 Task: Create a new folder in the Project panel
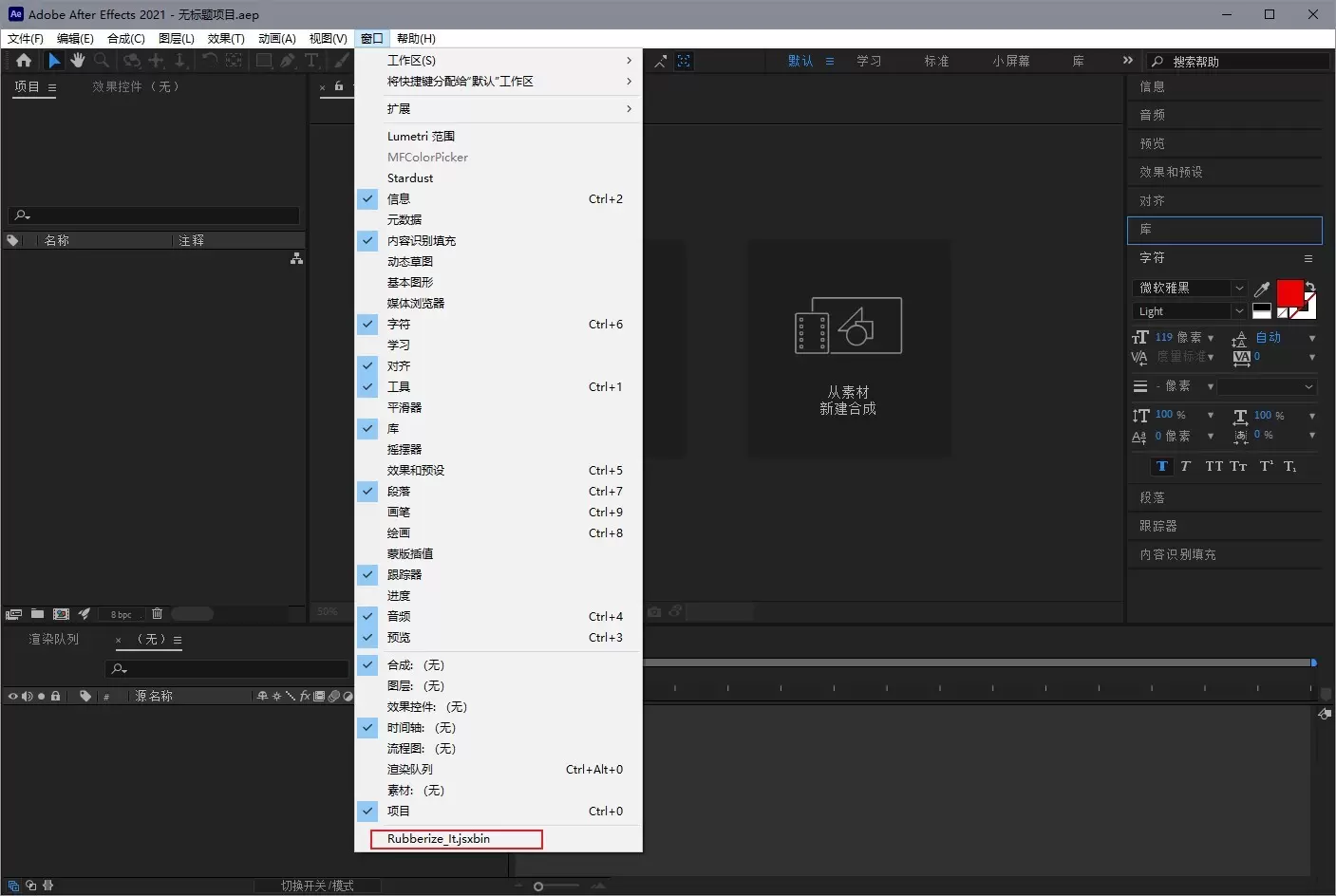pos(37,614)
